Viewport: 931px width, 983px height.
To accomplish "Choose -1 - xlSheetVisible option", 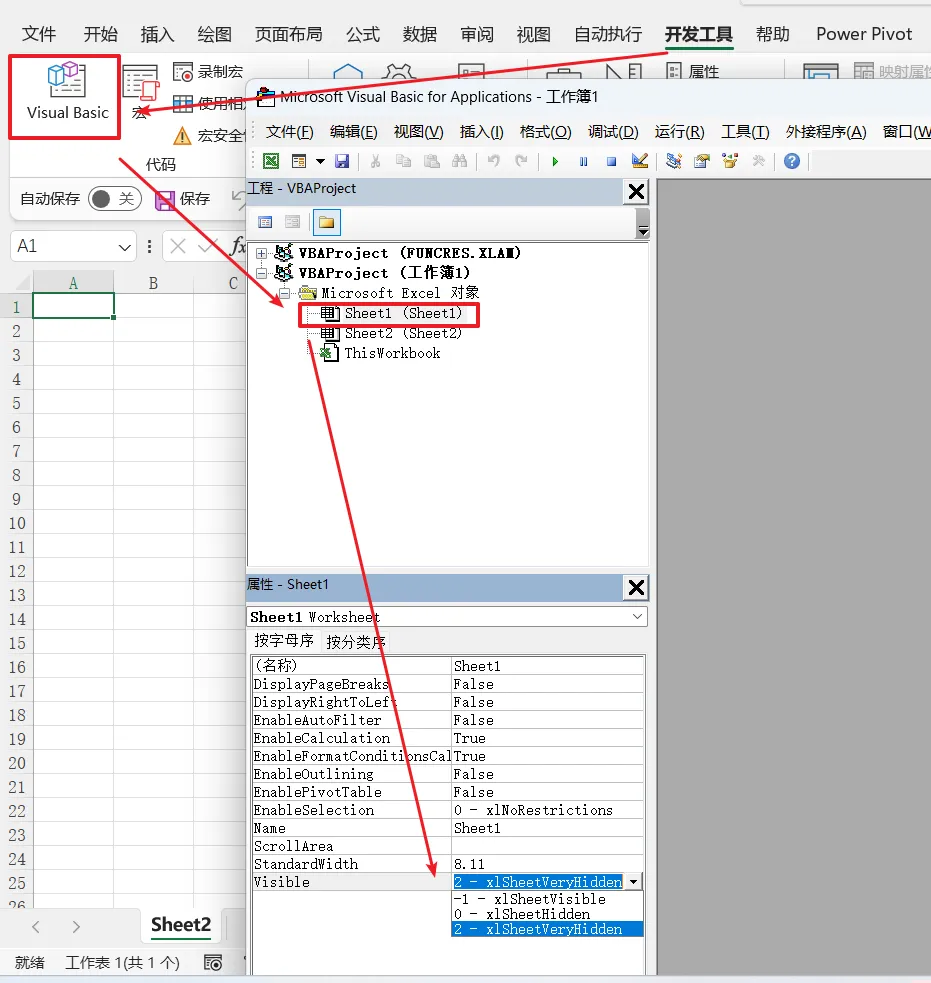I will click(x=547, y=899).
